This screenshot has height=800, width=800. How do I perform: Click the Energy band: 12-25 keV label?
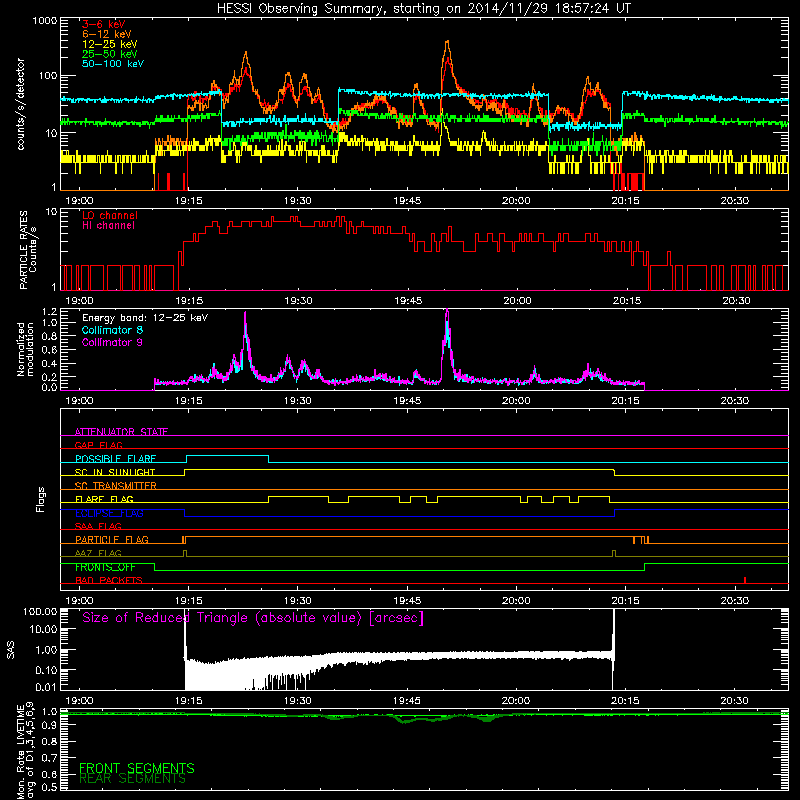(145, 318)
